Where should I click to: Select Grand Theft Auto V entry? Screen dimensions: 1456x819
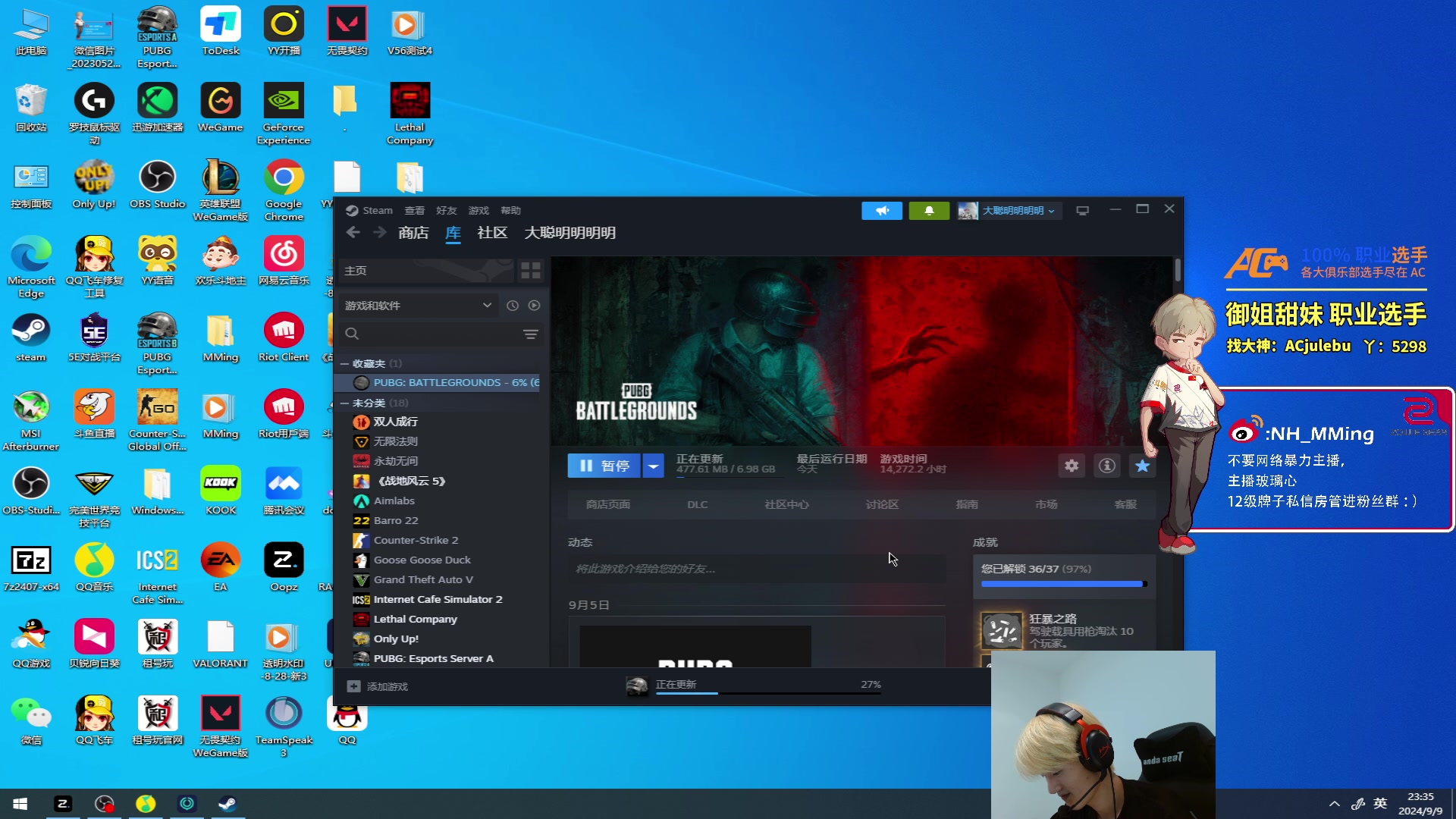point(423,580)
